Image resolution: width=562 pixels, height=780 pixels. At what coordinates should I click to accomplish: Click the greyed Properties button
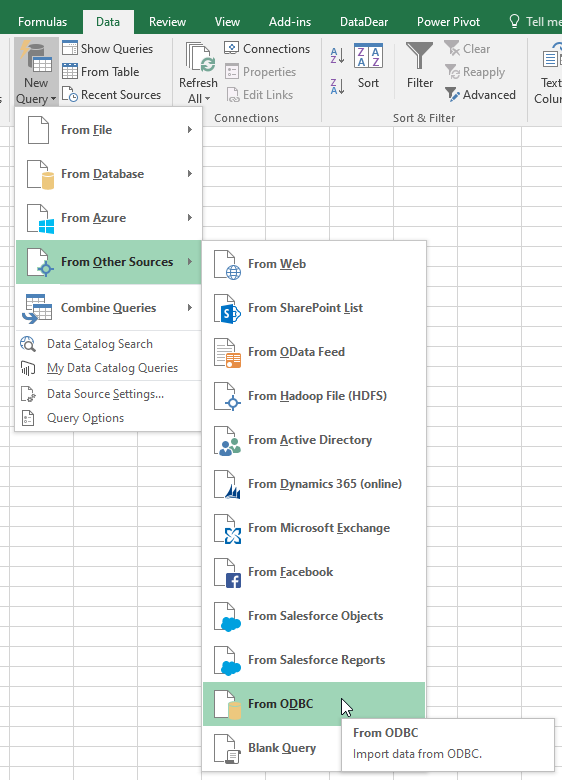(x=261, y=72)
